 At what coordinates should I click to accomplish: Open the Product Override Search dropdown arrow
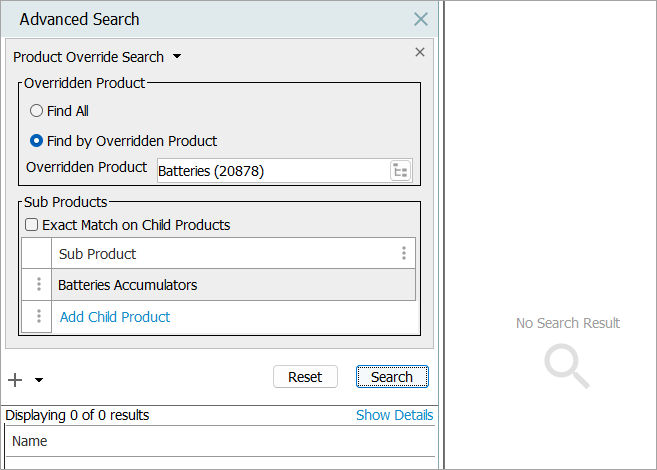coord(177,57)
